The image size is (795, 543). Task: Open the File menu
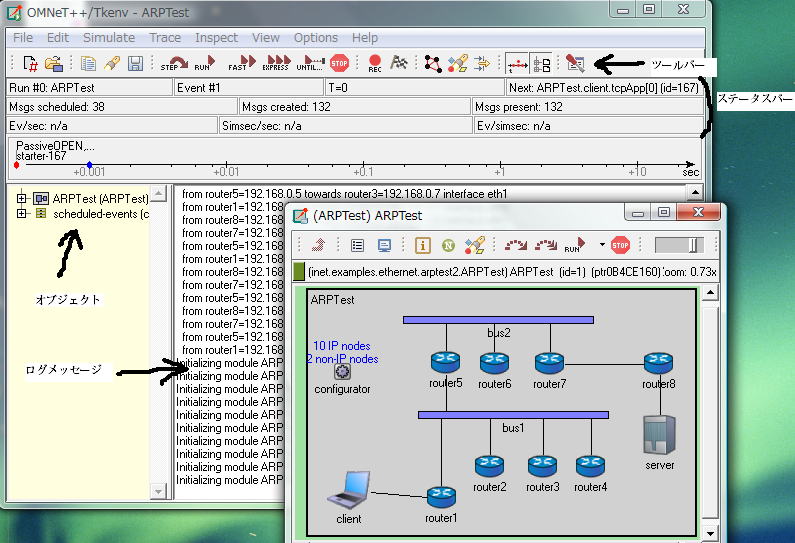pyautogui.click(x=23, y=38)
